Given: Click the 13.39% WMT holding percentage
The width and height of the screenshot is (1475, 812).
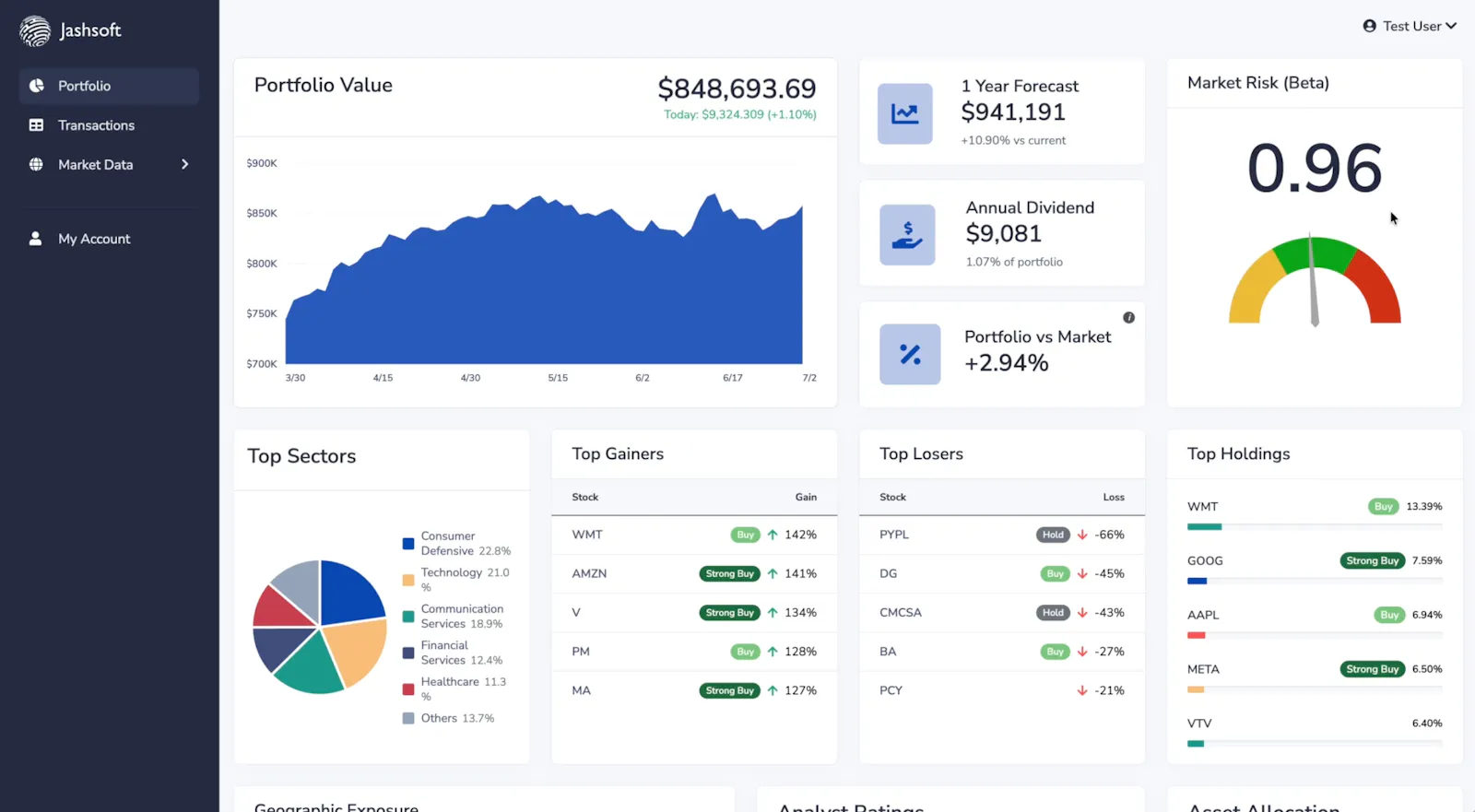Looking at the screenshot, I should click(1423, 506).
